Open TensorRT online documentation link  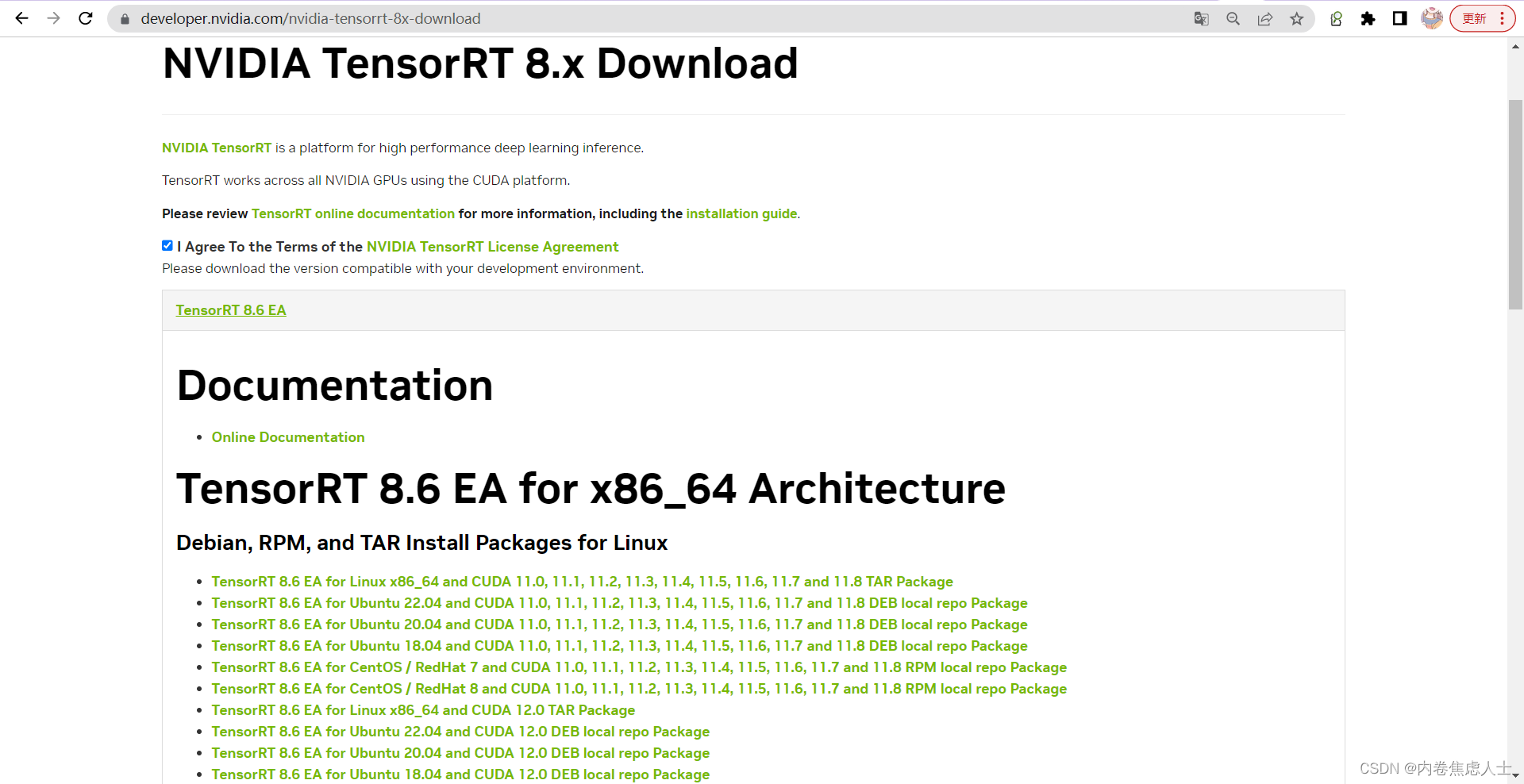coord(353,213)
